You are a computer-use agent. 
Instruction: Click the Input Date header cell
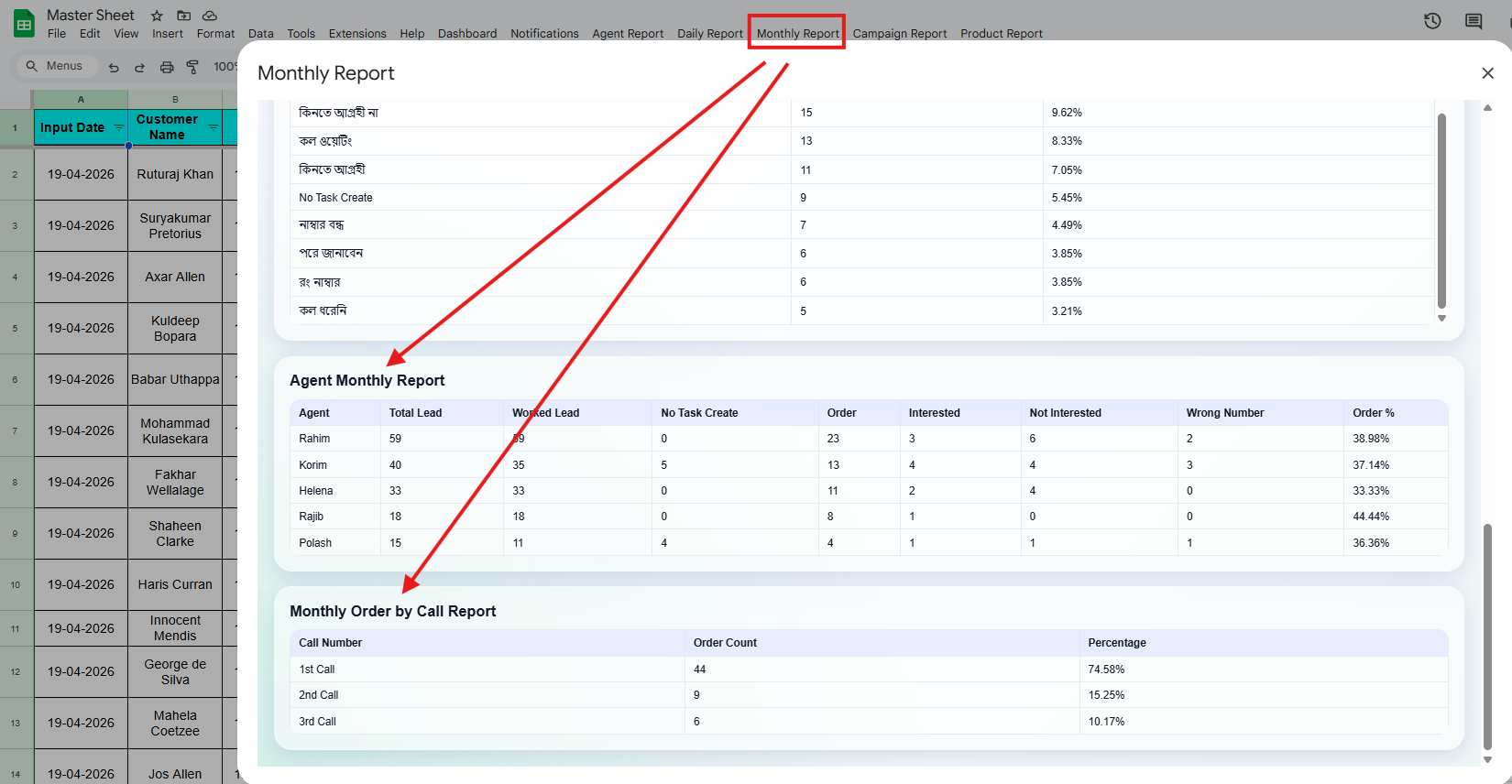pos(81,127)
